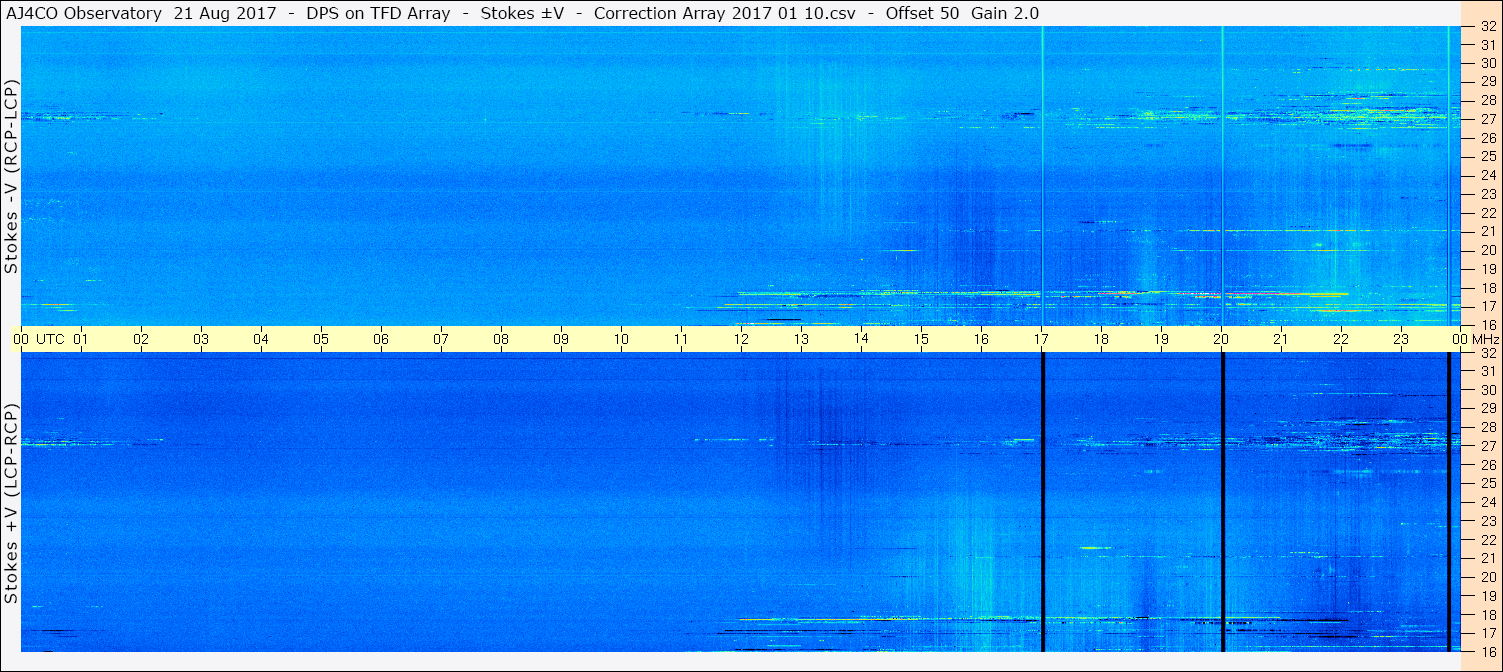Select the "Stokes ±V" header text
This screenshot has height=672, width=1503.
pos(523,13)
